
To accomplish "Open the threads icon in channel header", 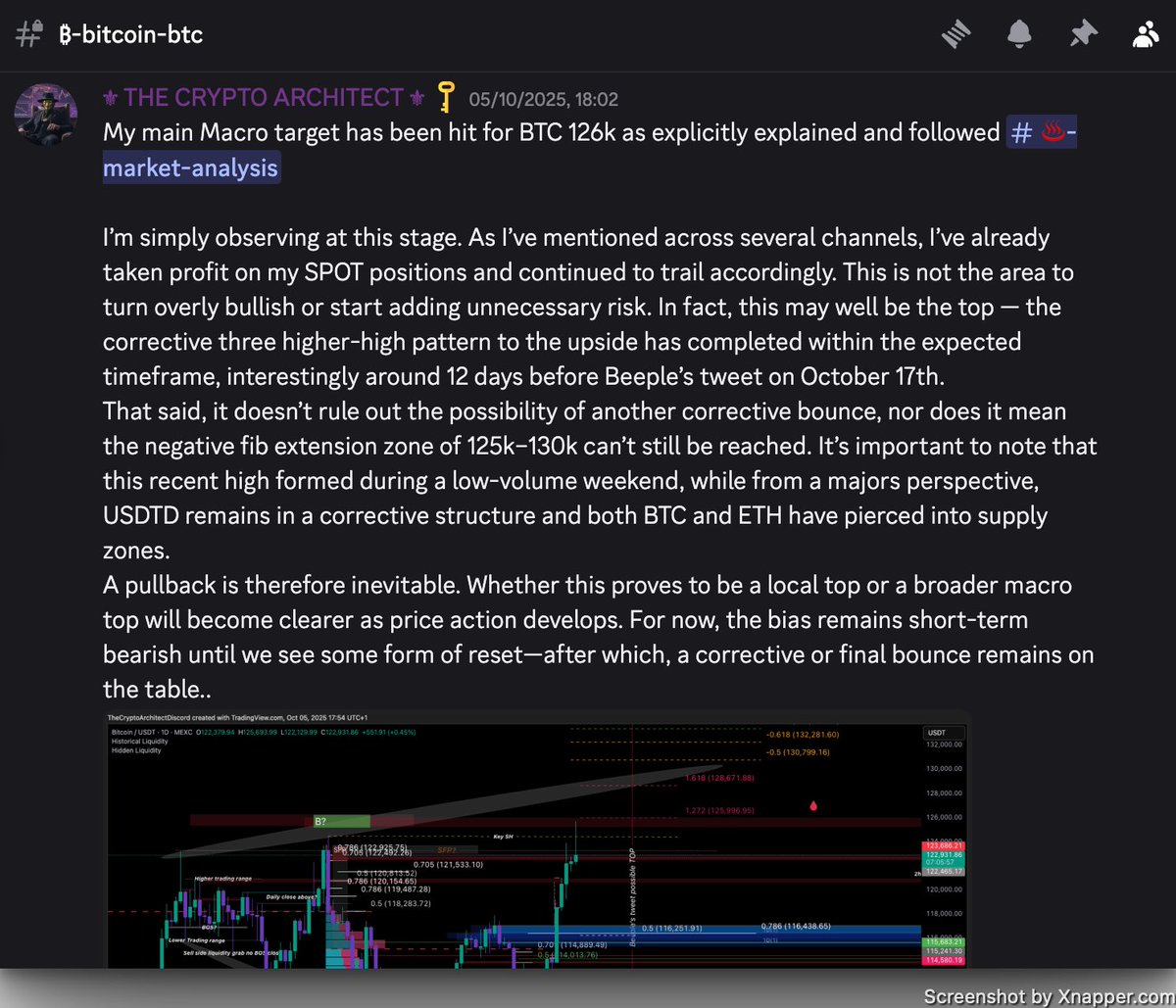I will [955, 35].
